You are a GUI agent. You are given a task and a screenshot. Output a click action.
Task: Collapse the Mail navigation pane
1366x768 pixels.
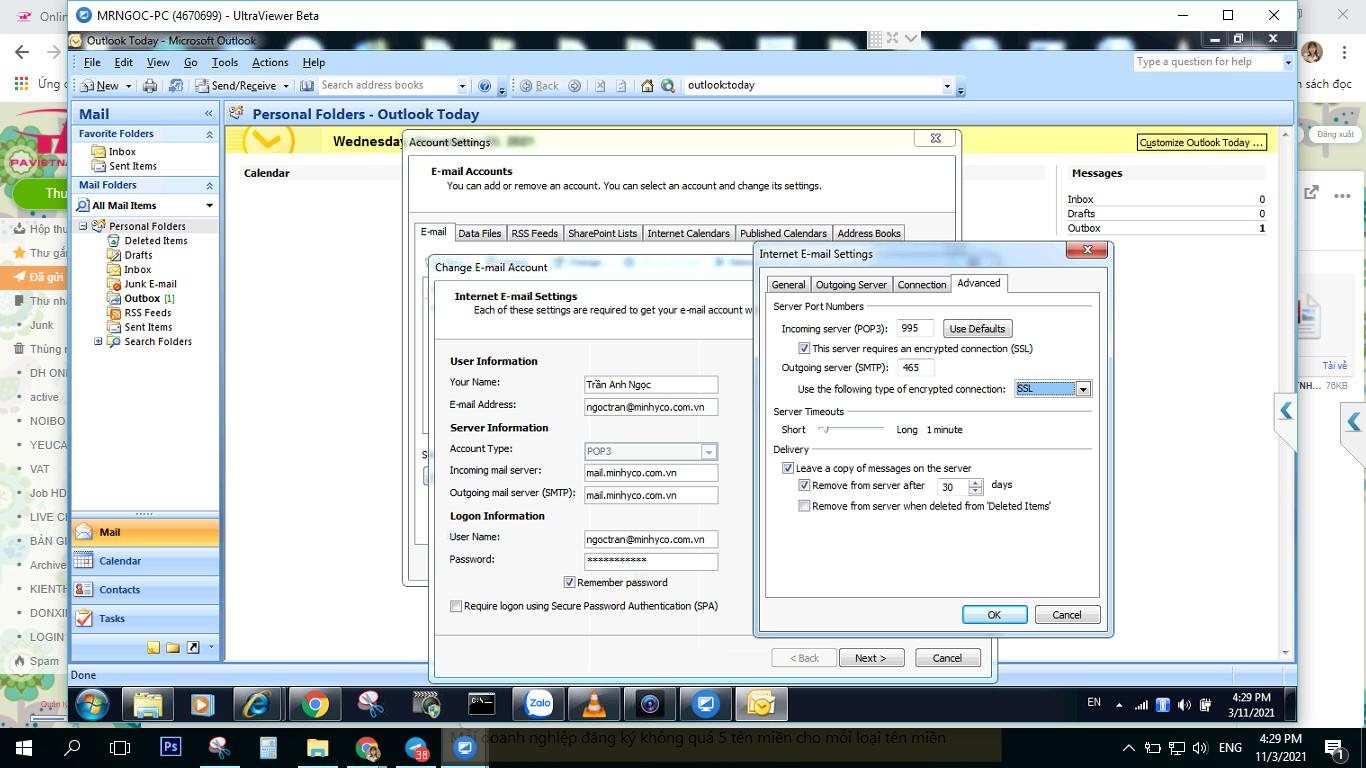tap(208, 114)
